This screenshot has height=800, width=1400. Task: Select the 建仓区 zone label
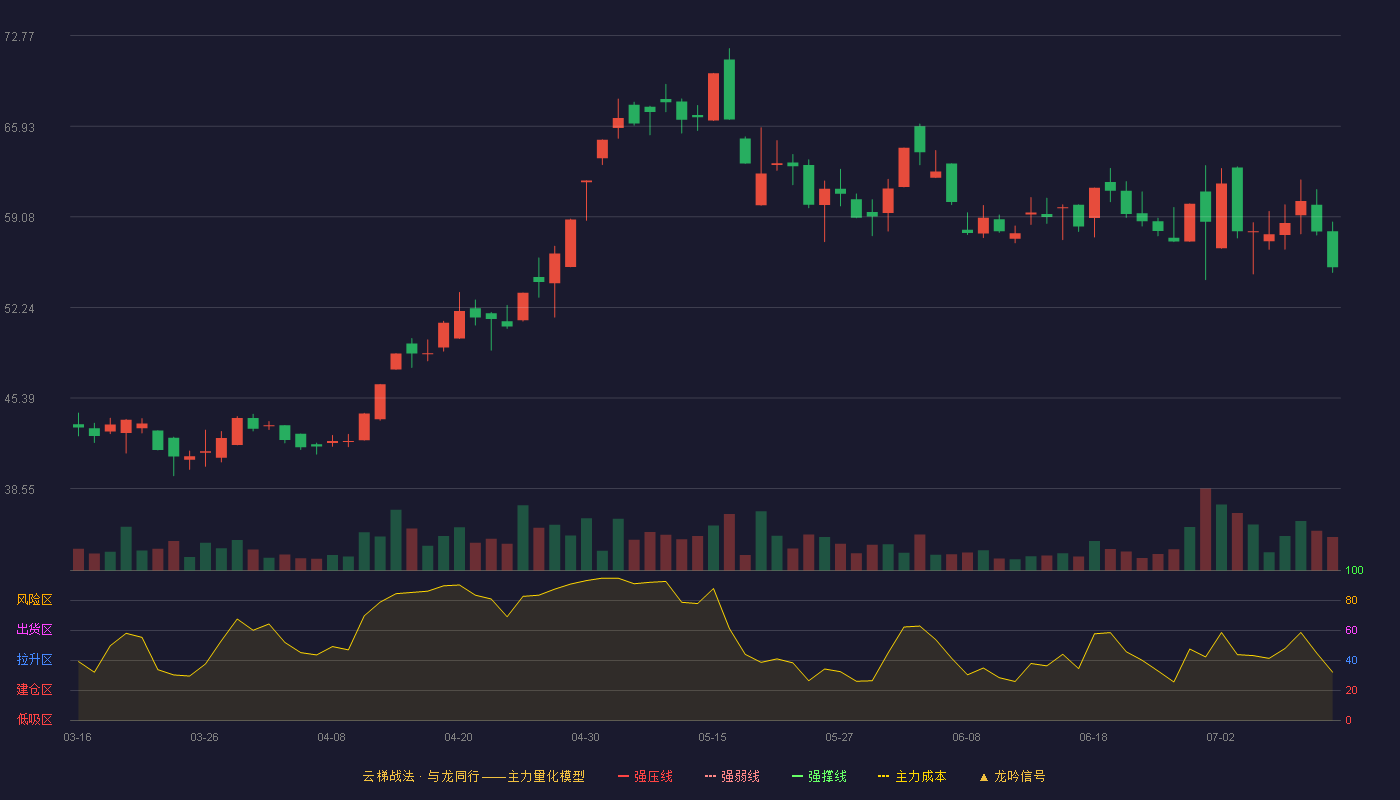pyautogui.click(x=34, y=690)
